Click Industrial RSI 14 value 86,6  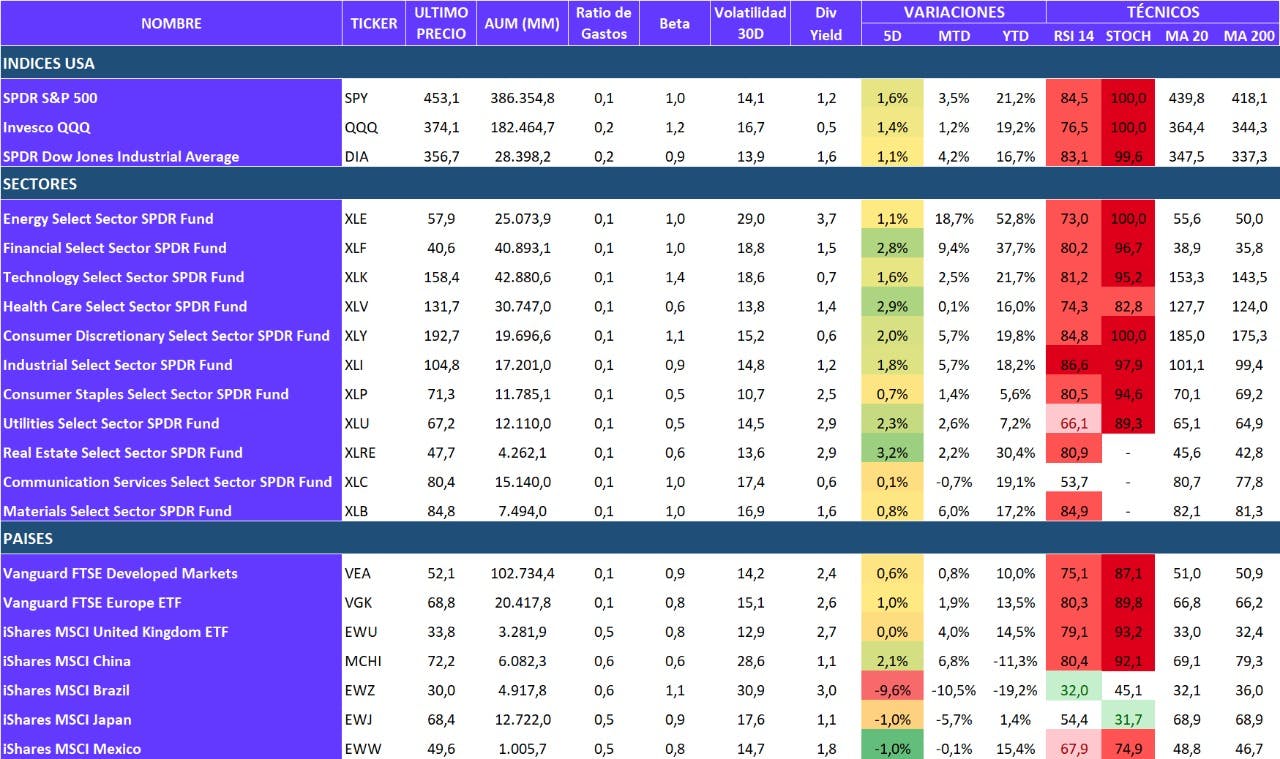click(x=1074, y=364)
